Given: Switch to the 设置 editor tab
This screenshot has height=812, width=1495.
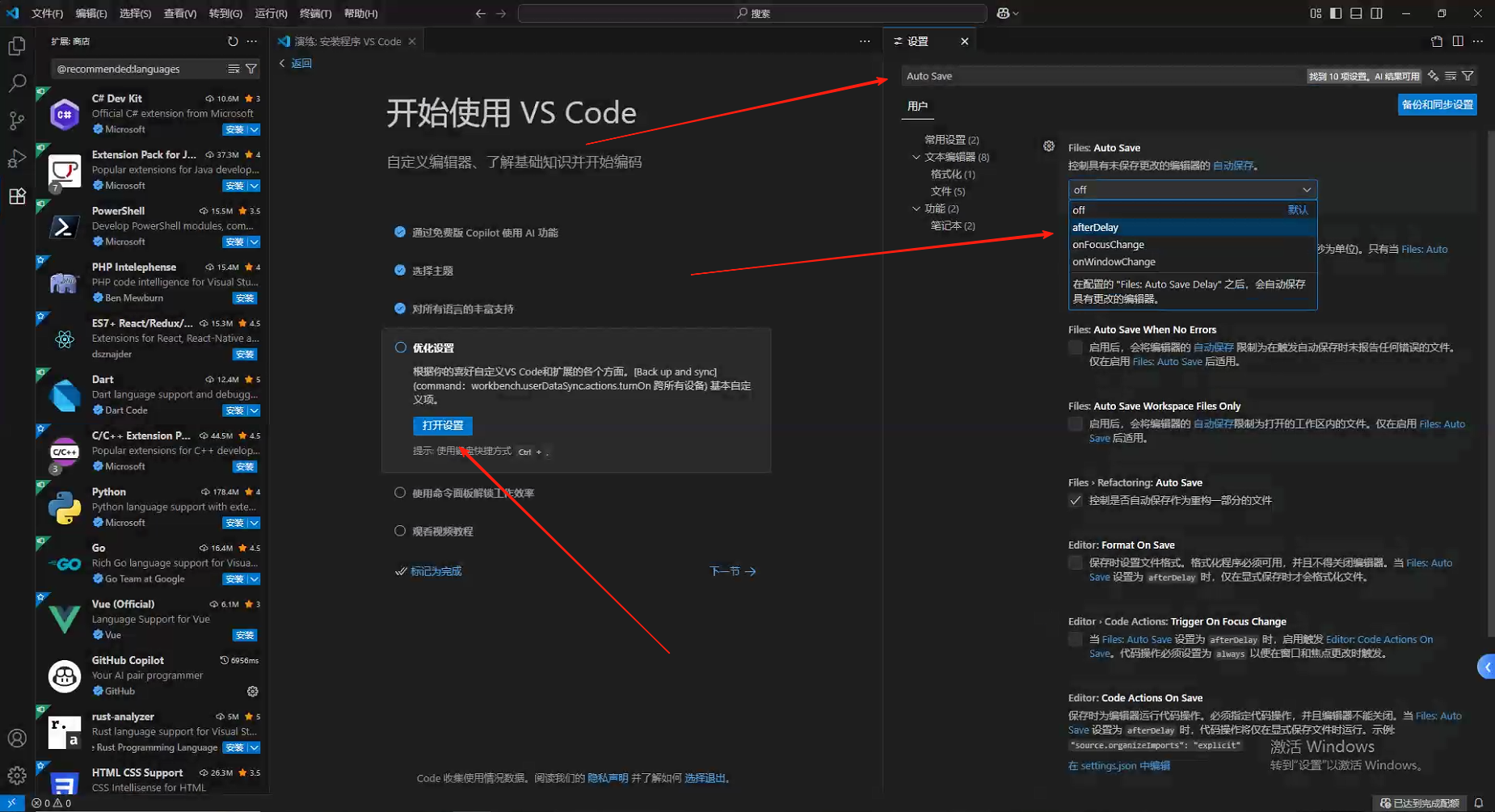Looking at the screenshot, I should click(919, 41).
